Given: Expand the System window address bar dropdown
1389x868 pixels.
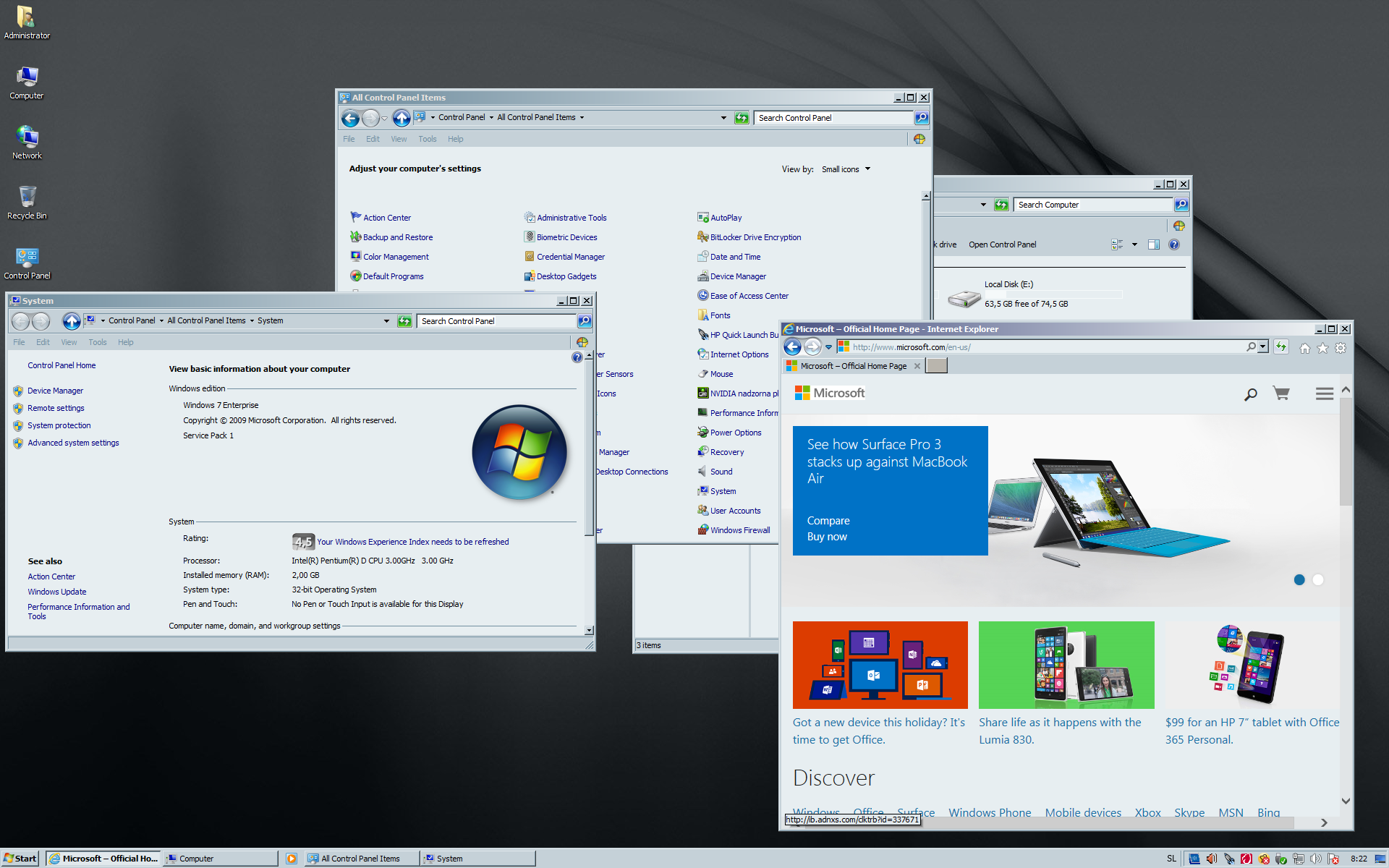Looking at the screenshot, I should click(x=386, y=321).
